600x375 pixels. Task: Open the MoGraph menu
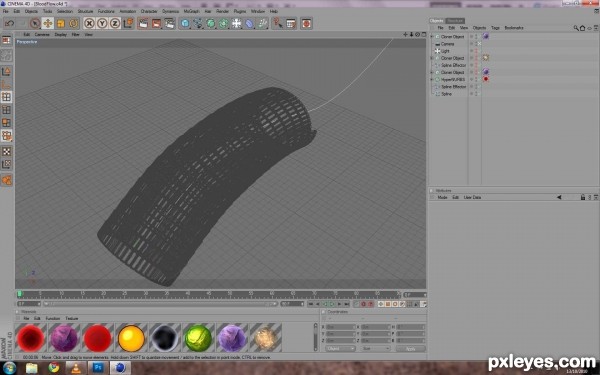191,11
